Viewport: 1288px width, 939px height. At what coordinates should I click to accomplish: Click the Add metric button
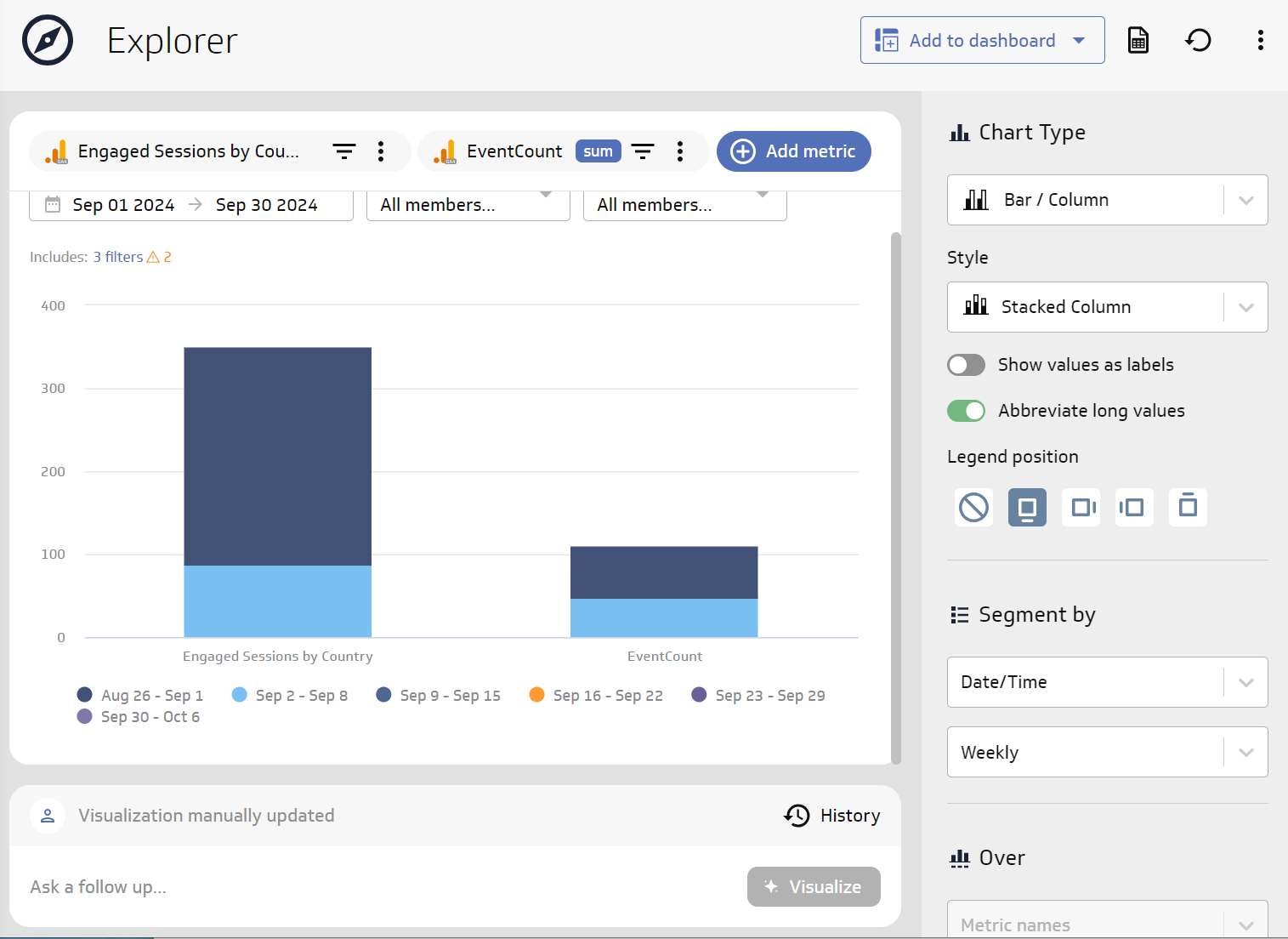click(793, 151)
